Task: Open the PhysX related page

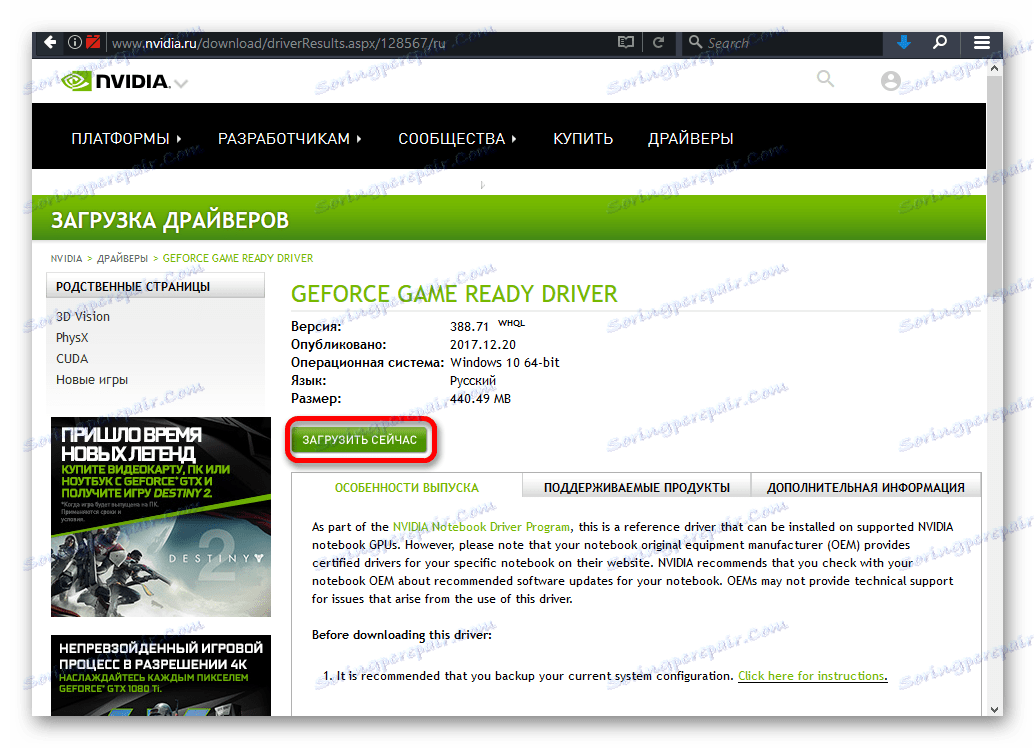Action: (x=72, y=337)
